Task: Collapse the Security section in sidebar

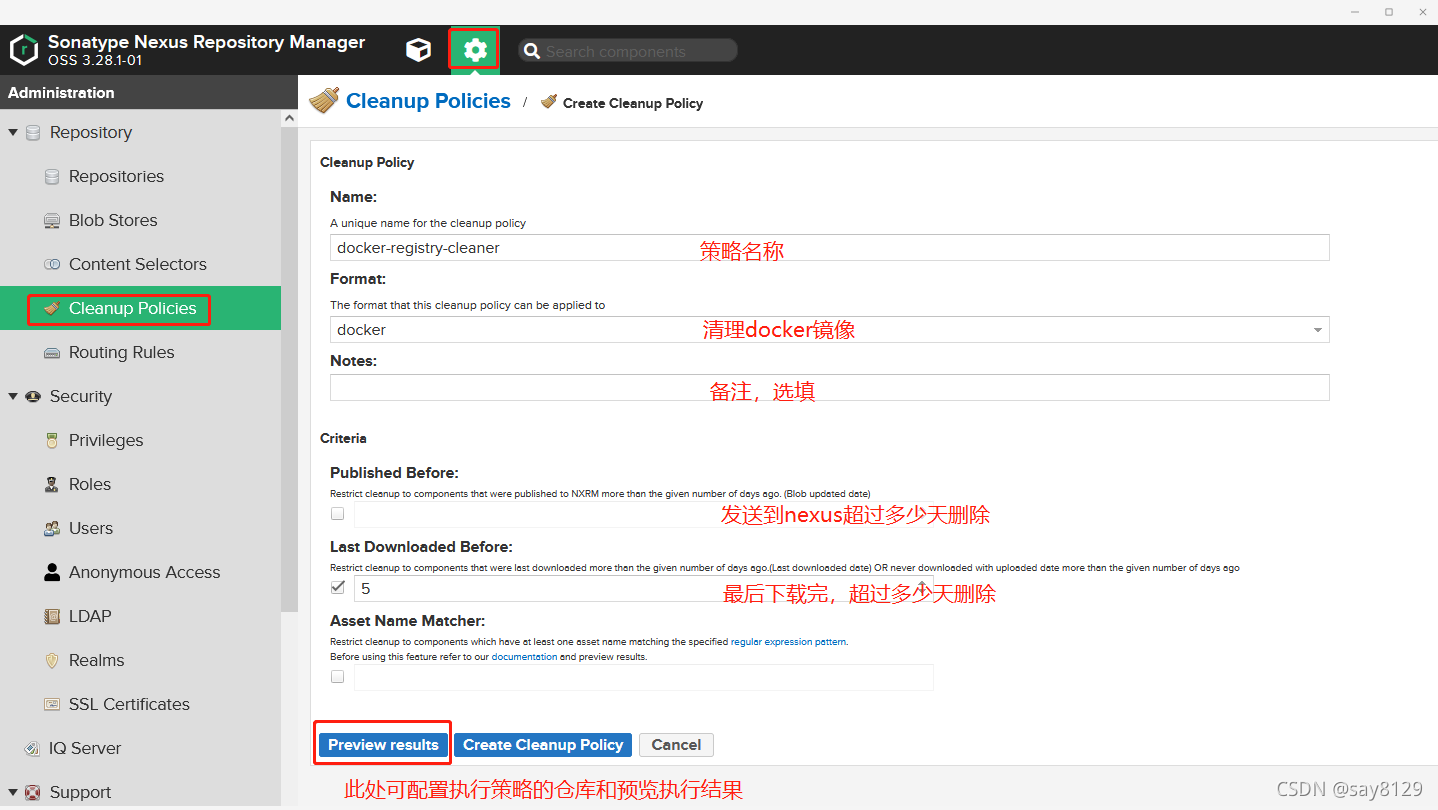Action: 14,396
